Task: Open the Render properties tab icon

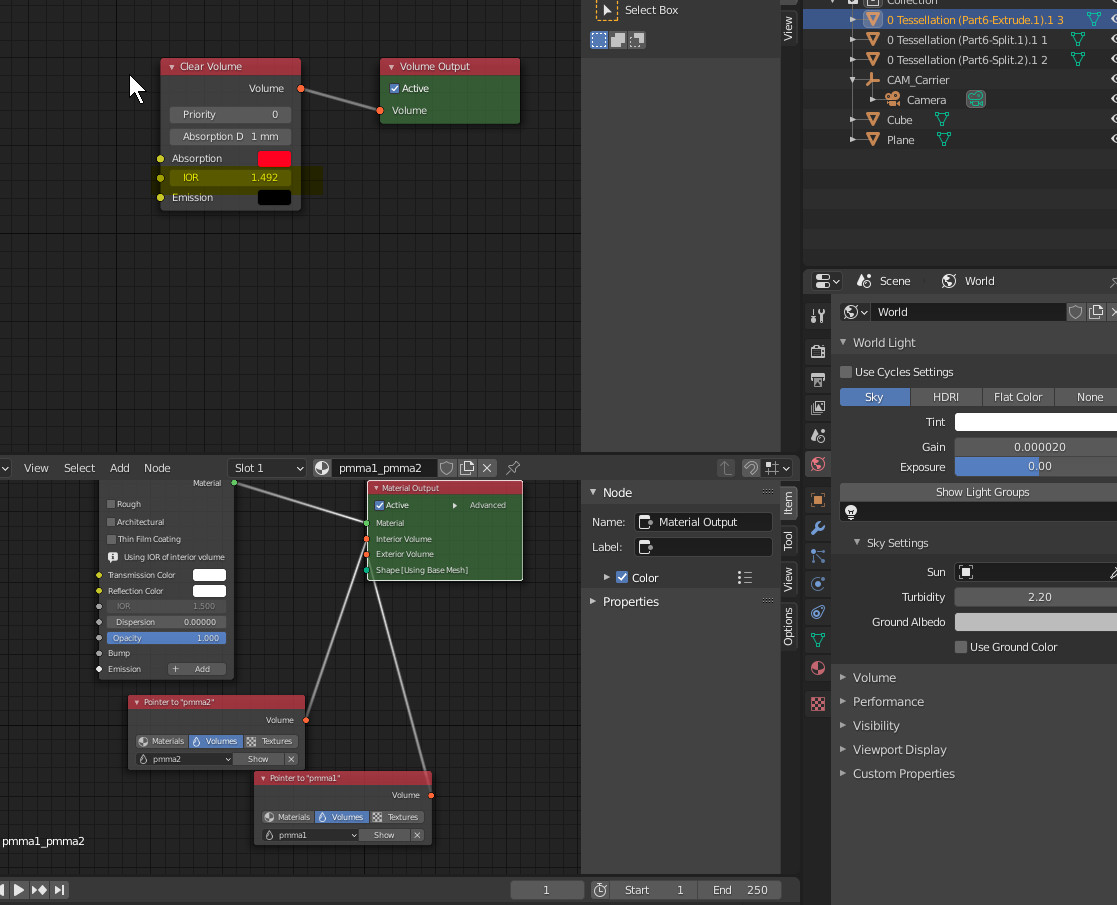Action: (x=818, y=351)
